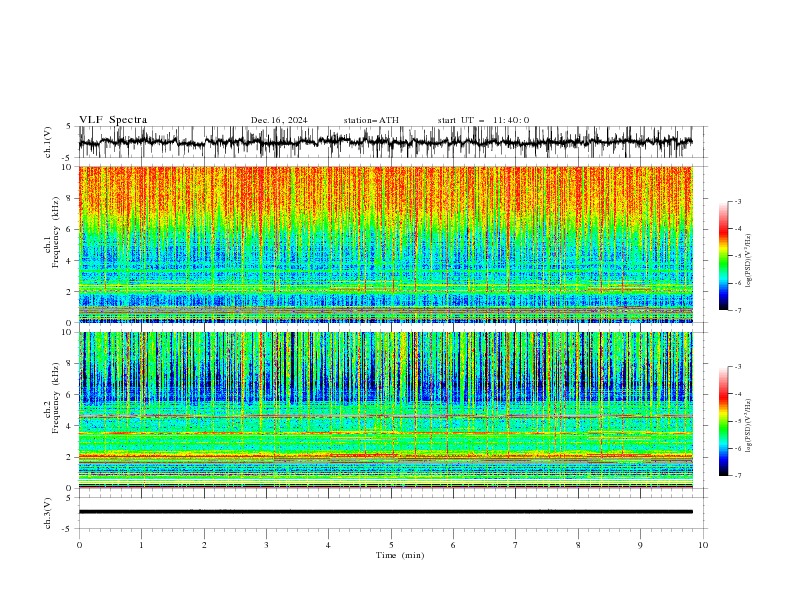Click inside the ch.2 spectrogram panel

385,410
